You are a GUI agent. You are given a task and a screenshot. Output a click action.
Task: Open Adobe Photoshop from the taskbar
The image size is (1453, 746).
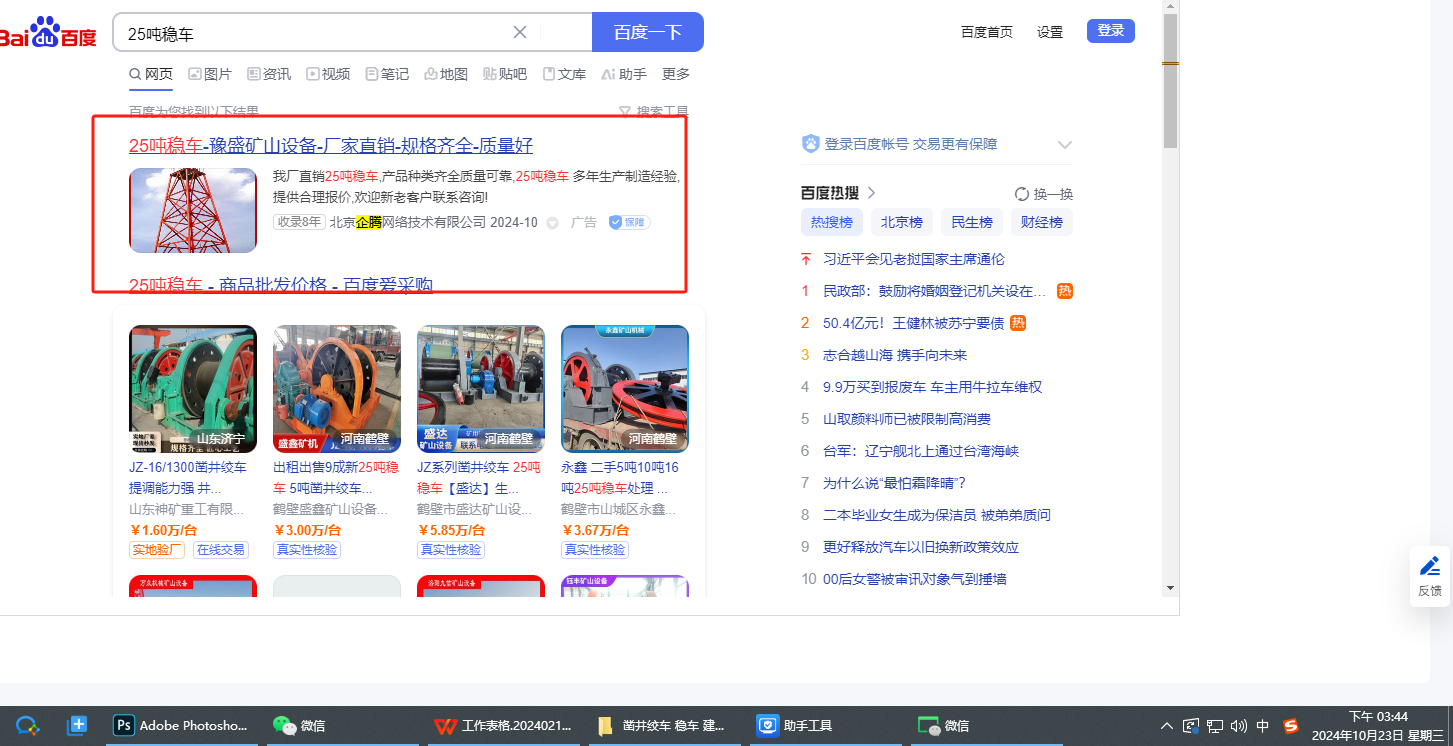[181, 726]
